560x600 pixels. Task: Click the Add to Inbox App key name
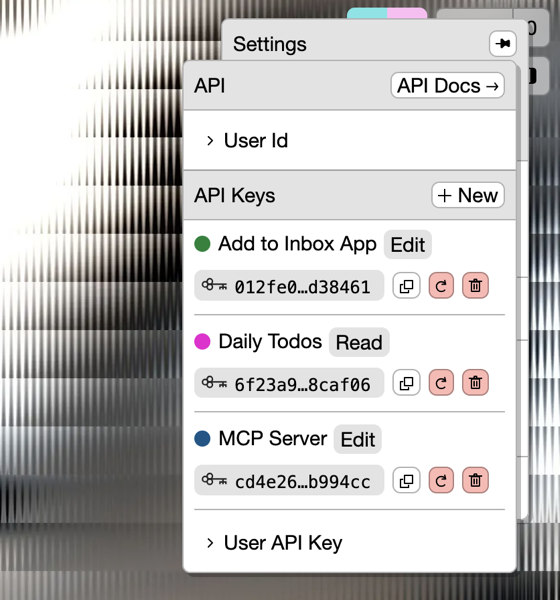pyautogui.click(x=297, y=244)
